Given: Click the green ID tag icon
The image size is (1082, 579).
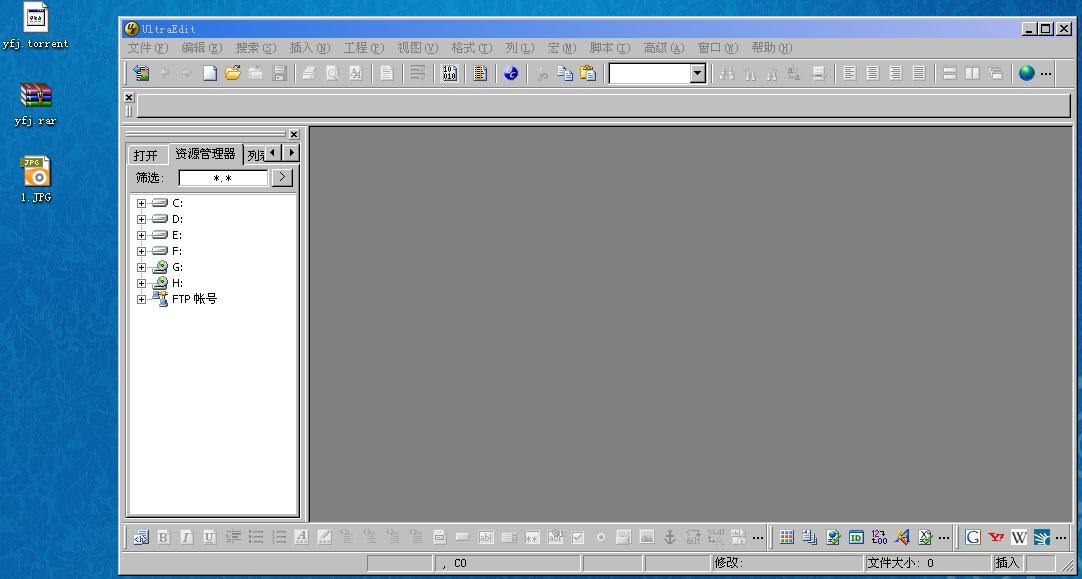Looking at the screenshot, I should [x=856, y=537].
